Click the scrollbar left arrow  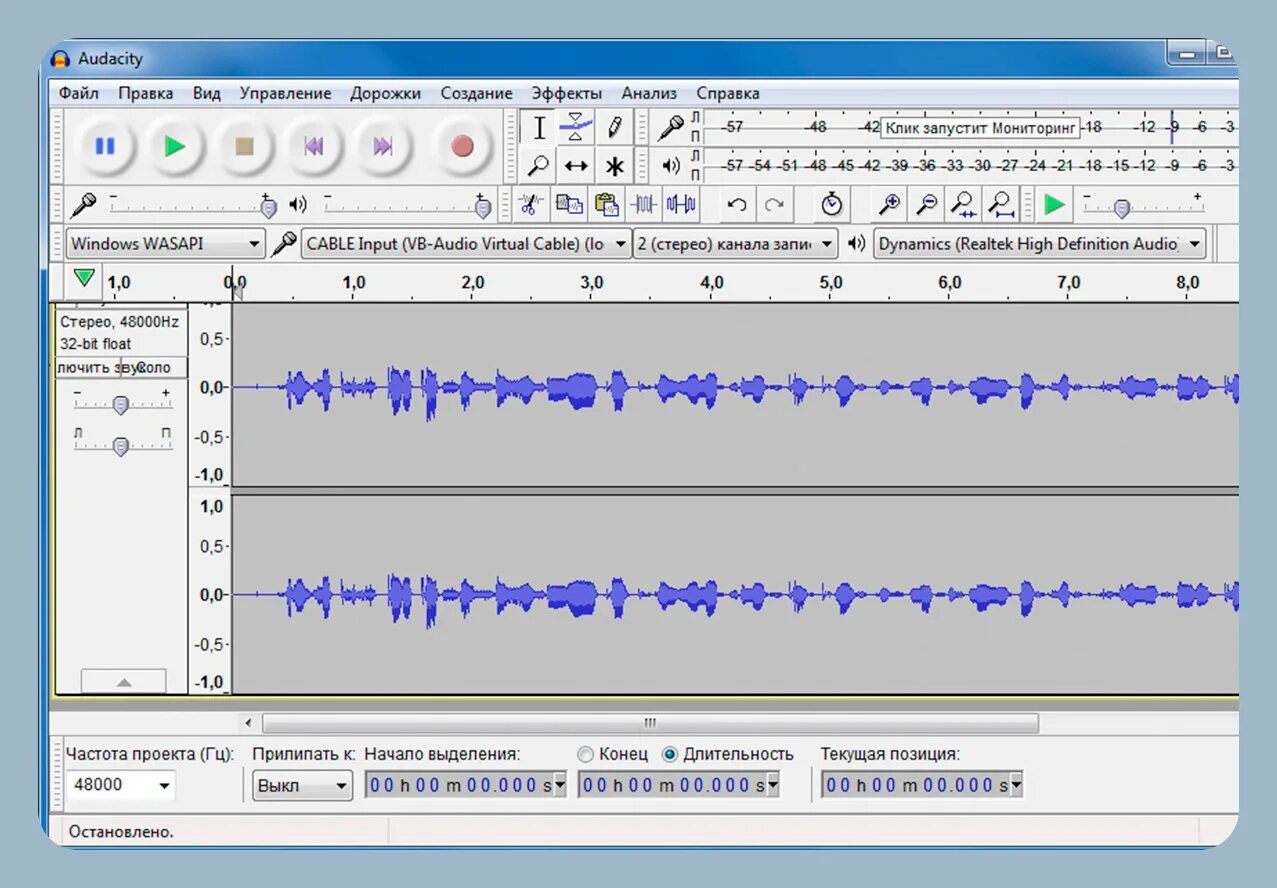pos(249,722)
